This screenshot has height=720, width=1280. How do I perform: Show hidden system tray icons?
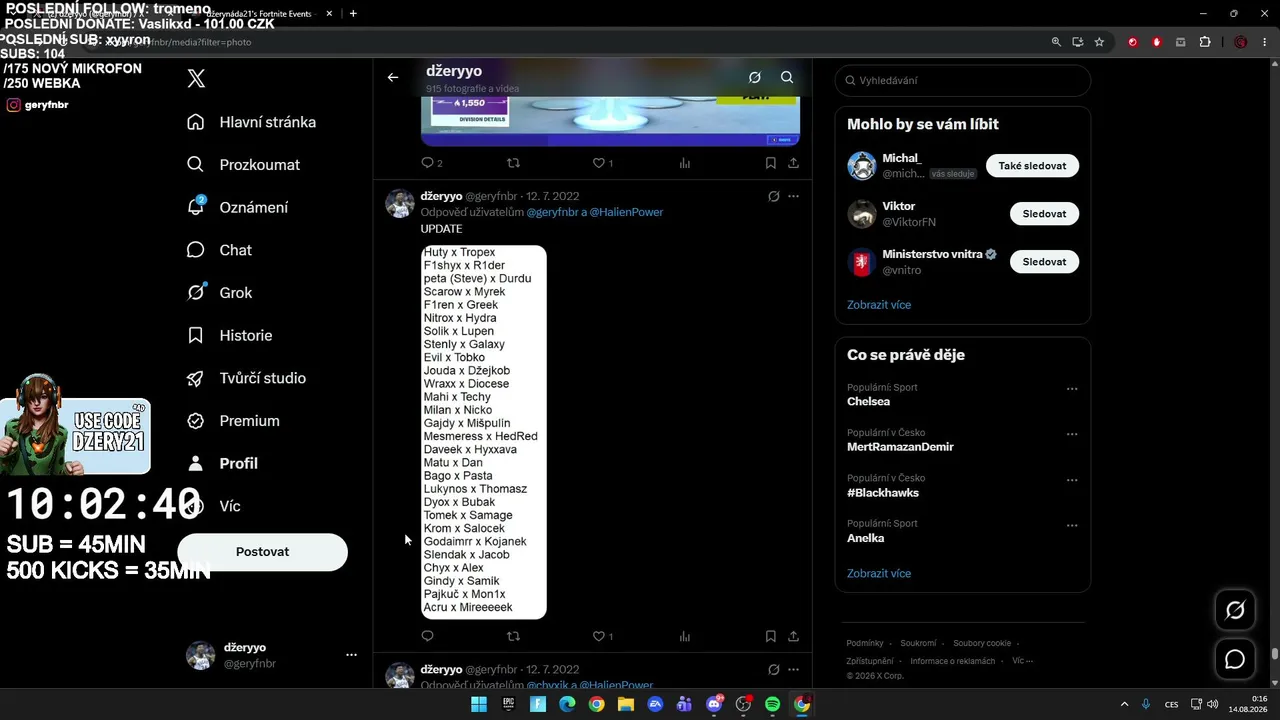point(1125,704)
